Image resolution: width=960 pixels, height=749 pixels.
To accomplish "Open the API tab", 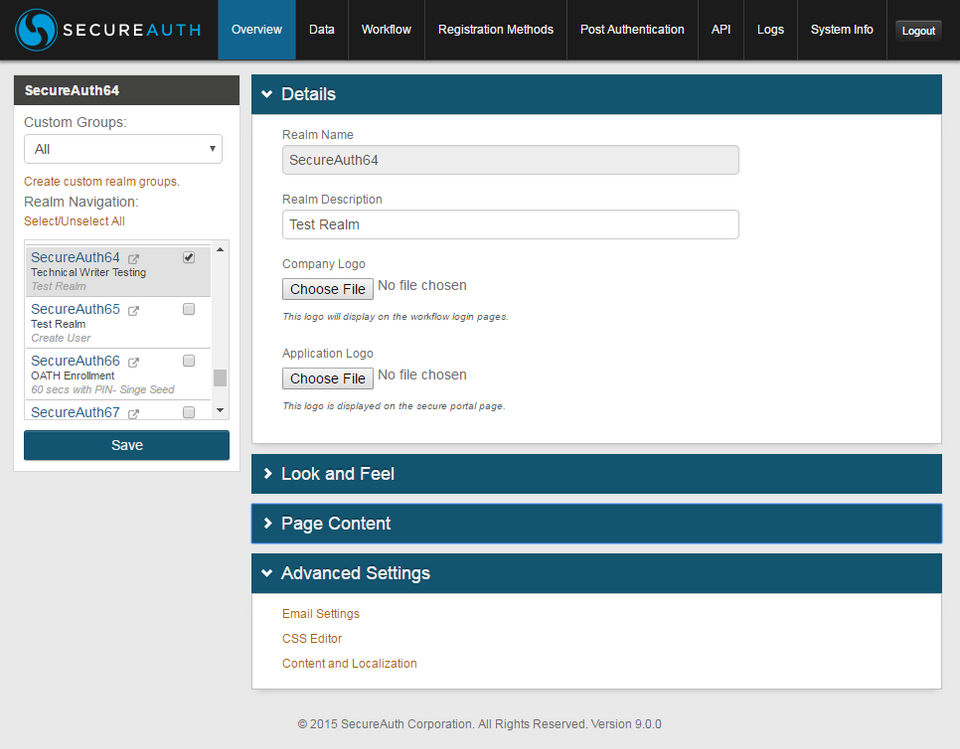I will click(721, 29).
